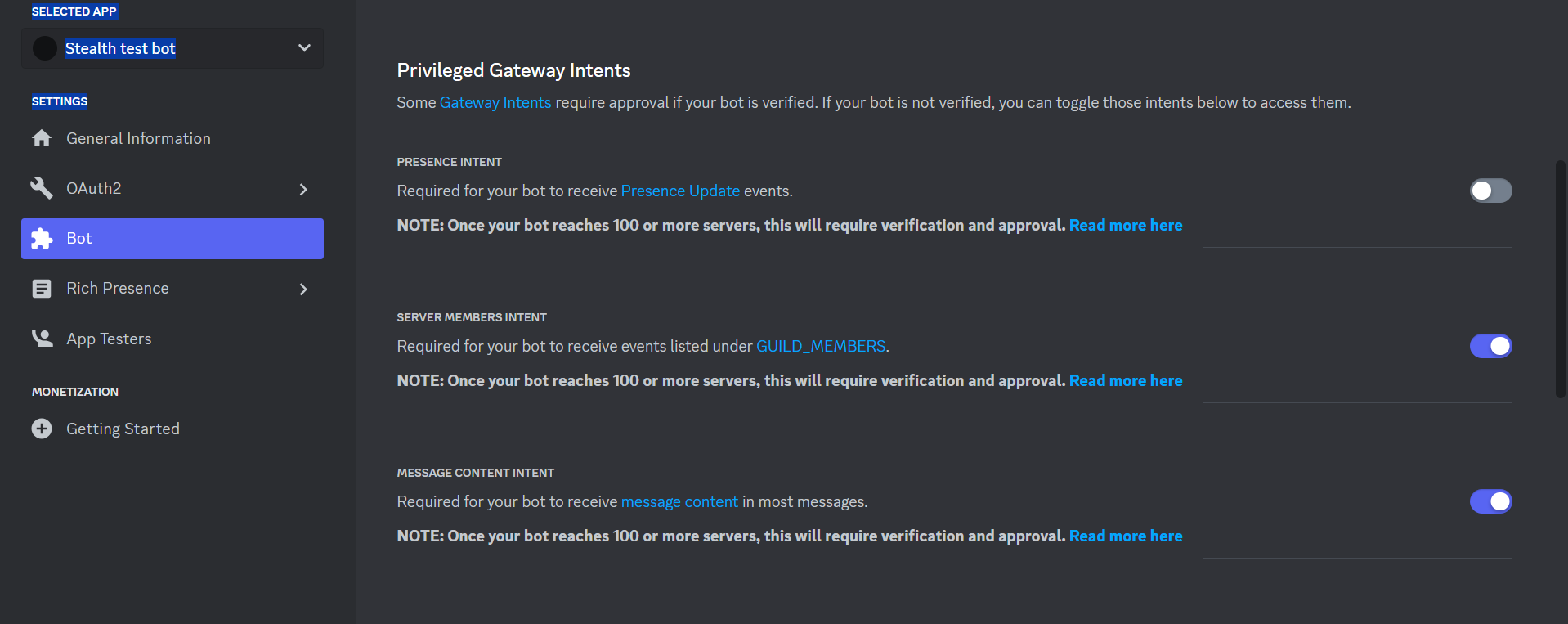Click the Getting Started plus icon
The width and height of the screenshot is (1568, 624).
tap(41, 428)
